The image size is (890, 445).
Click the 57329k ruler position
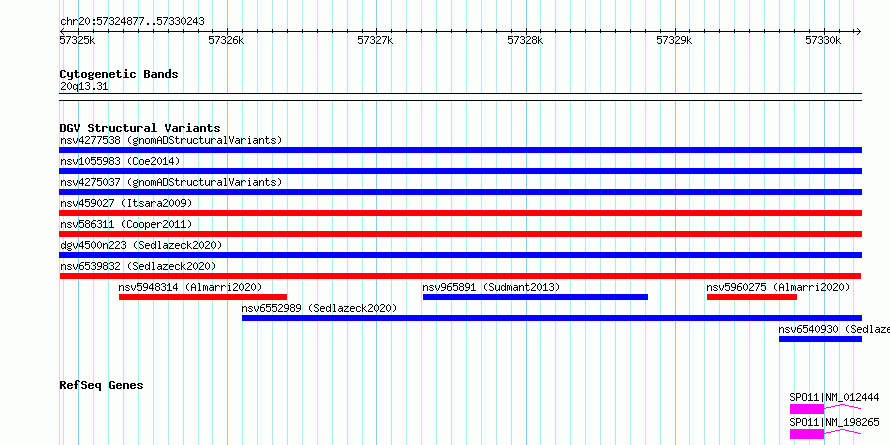pos(675,40)
